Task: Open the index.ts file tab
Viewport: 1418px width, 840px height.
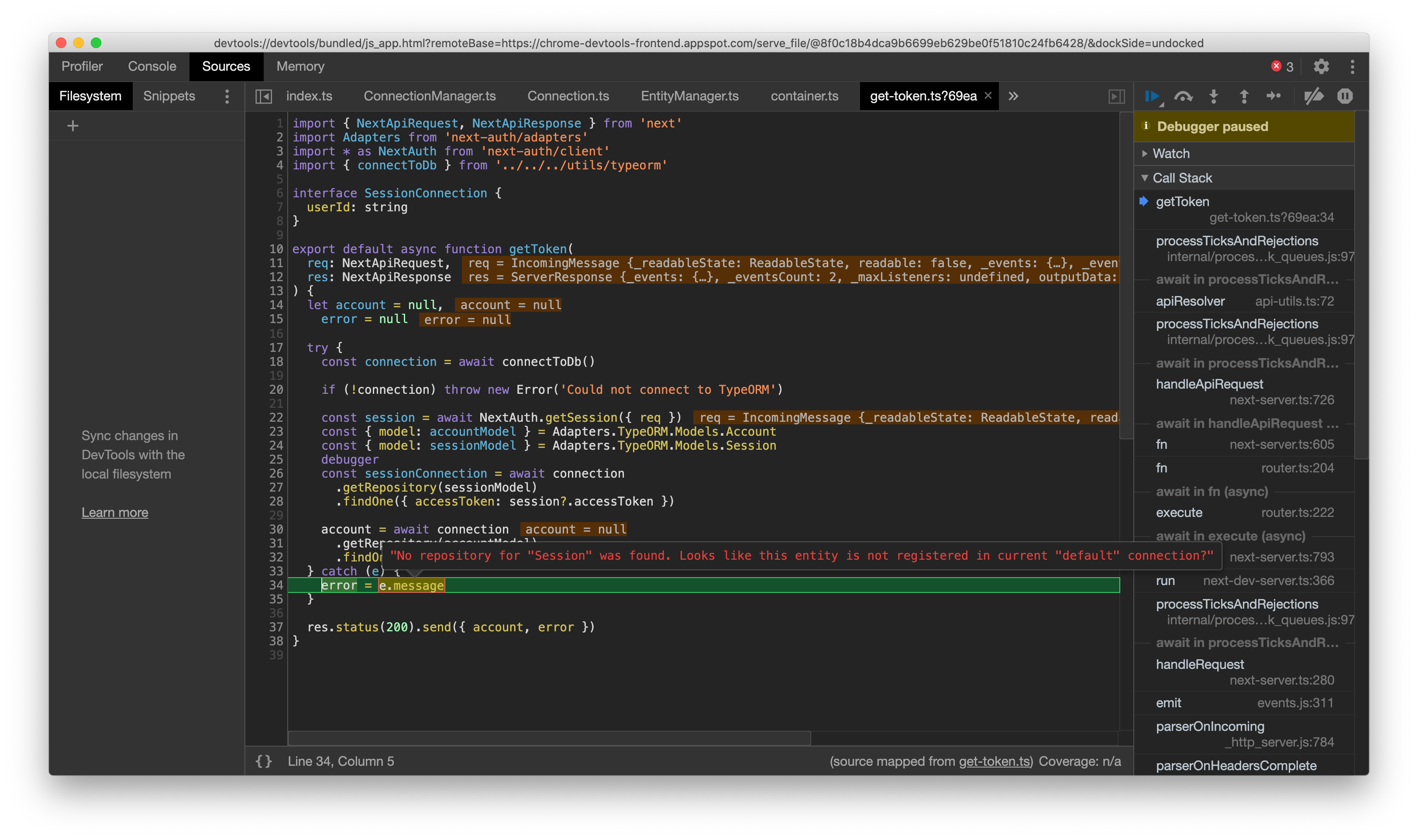Action: tap(309, 96)
